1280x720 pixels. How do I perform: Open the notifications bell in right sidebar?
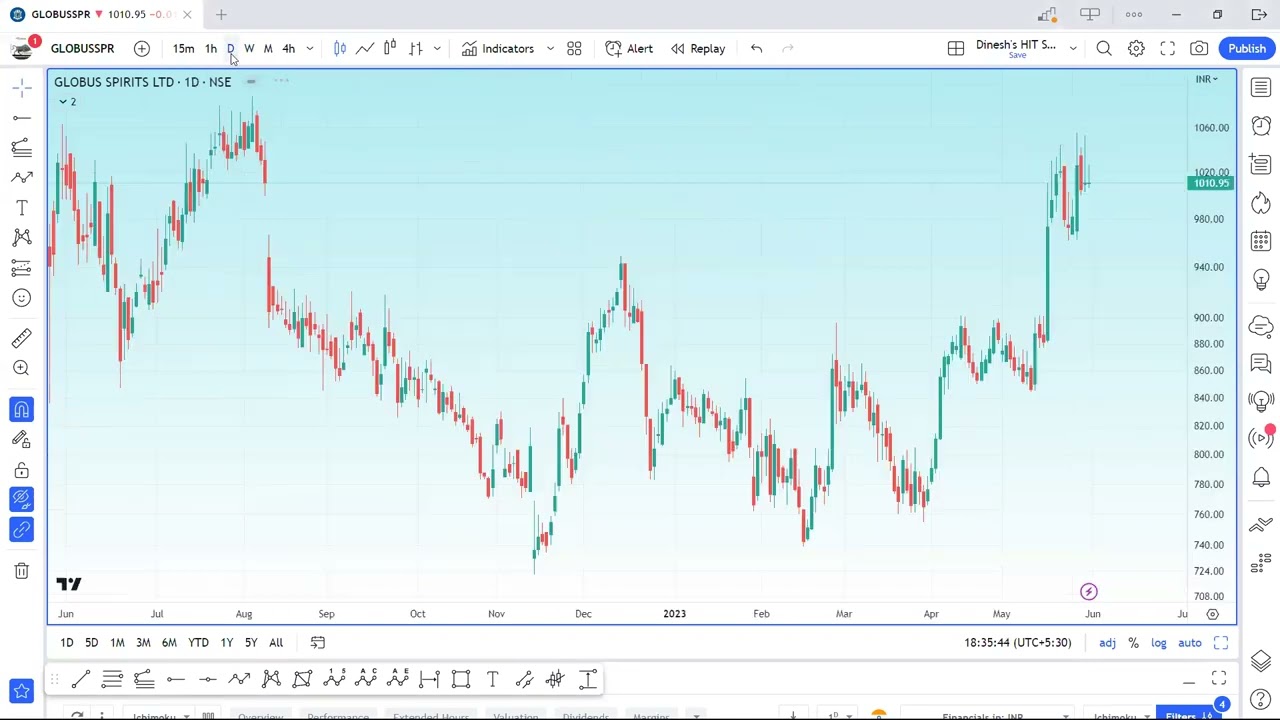(1261, 477)
